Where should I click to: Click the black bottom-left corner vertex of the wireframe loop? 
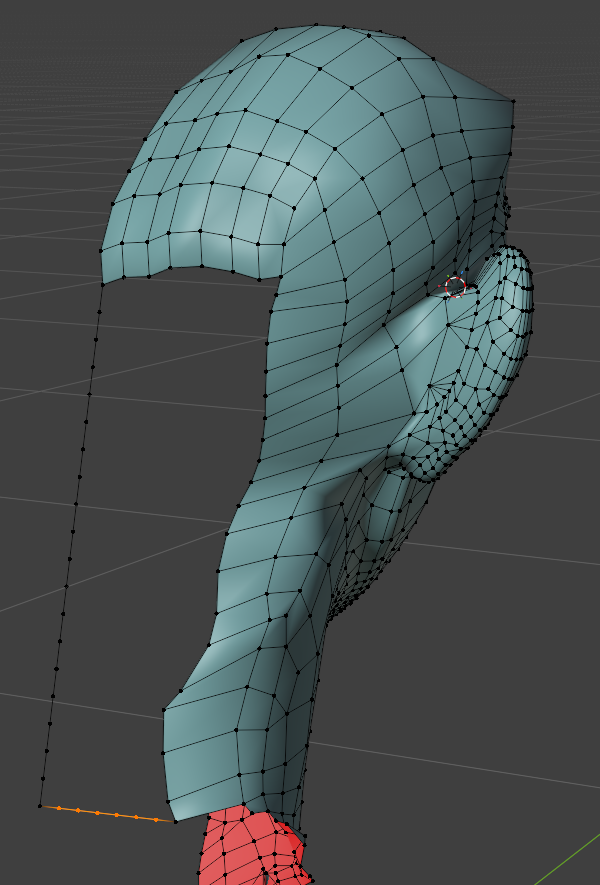pyautogui.click(x=40, y=805)
